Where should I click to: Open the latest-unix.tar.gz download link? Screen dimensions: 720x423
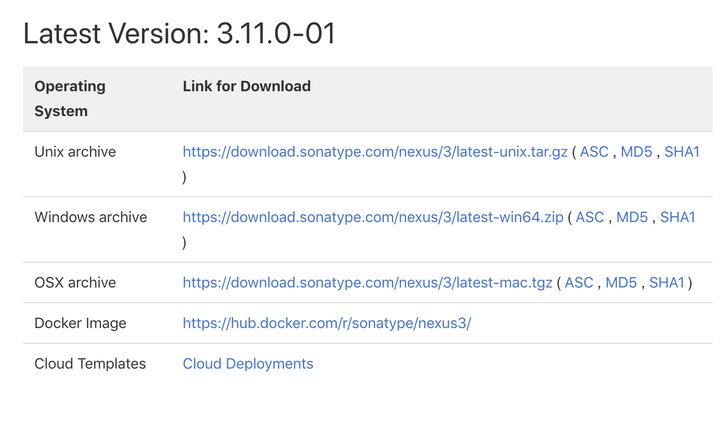click(375, 152)
